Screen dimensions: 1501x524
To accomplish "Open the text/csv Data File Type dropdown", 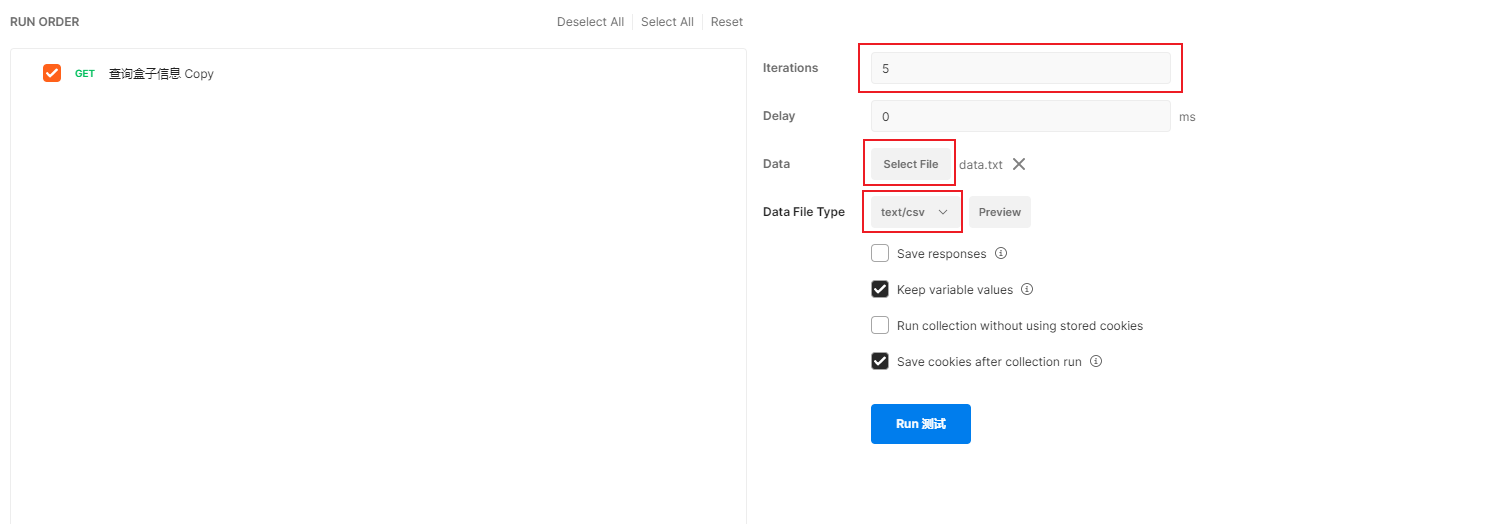I will [x=913, y=212].
